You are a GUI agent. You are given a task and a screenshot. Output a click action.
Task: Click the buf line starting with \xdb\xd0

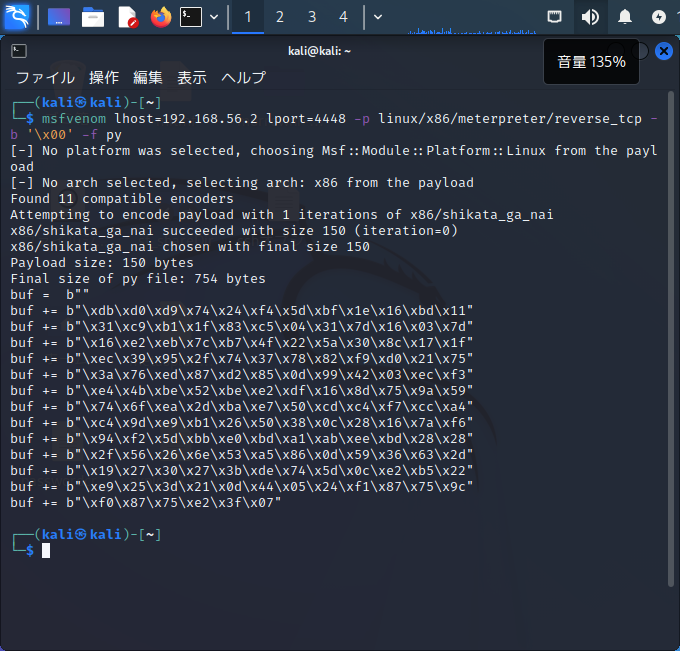coord(242,311)
